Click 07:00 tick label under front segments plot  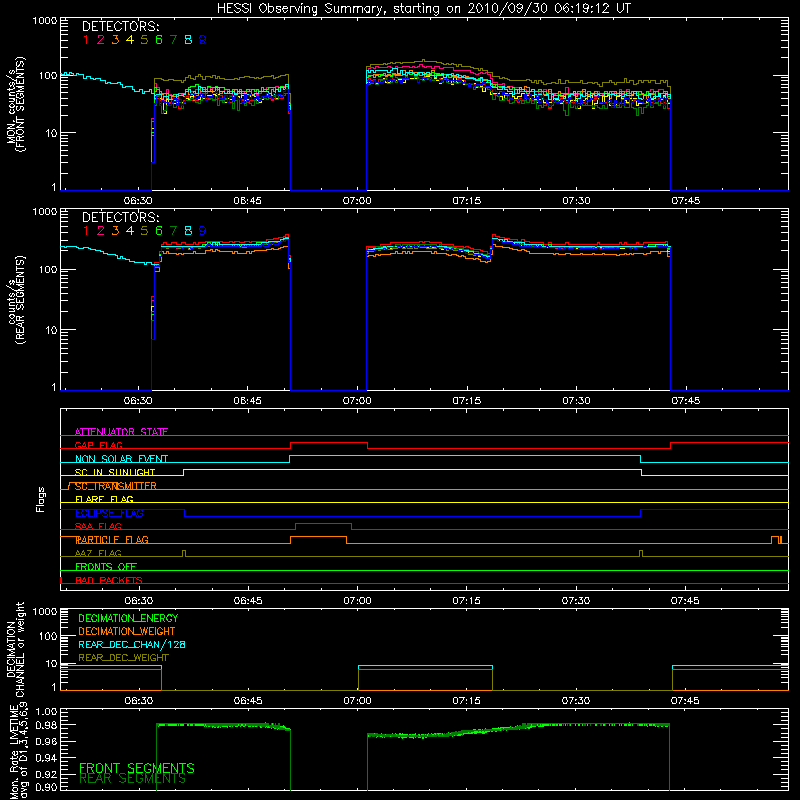coord(357,201)
